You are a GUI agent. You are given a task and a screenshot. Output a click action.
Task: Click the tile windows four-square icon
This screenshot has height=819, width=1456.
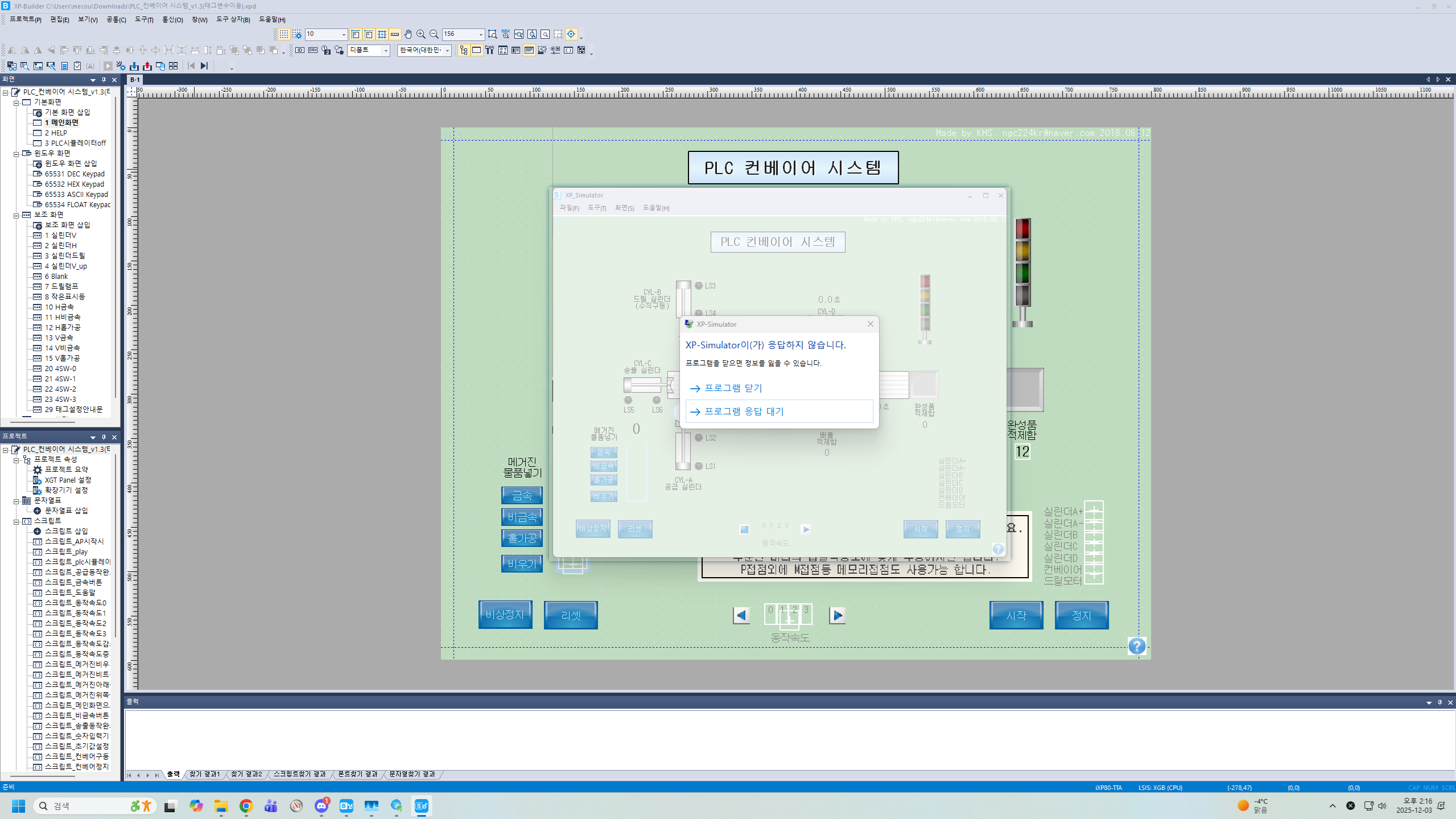click(x=174, y=66)
